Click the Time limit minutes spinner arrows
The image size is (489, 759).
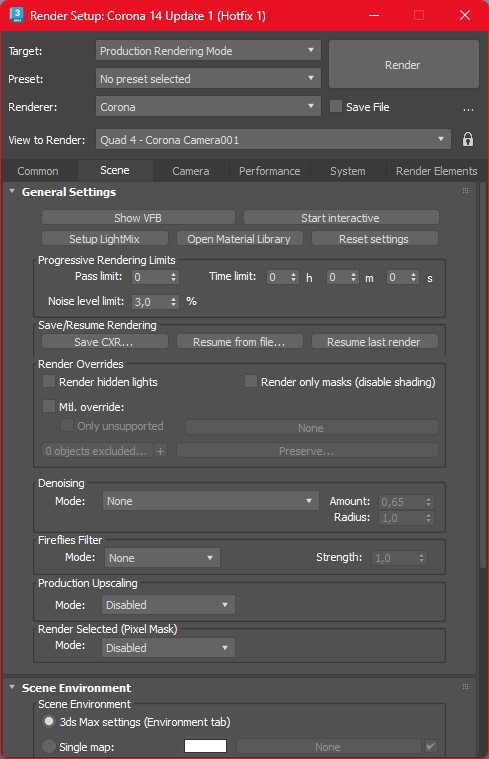pyautogui.click(x=353, y=277)
